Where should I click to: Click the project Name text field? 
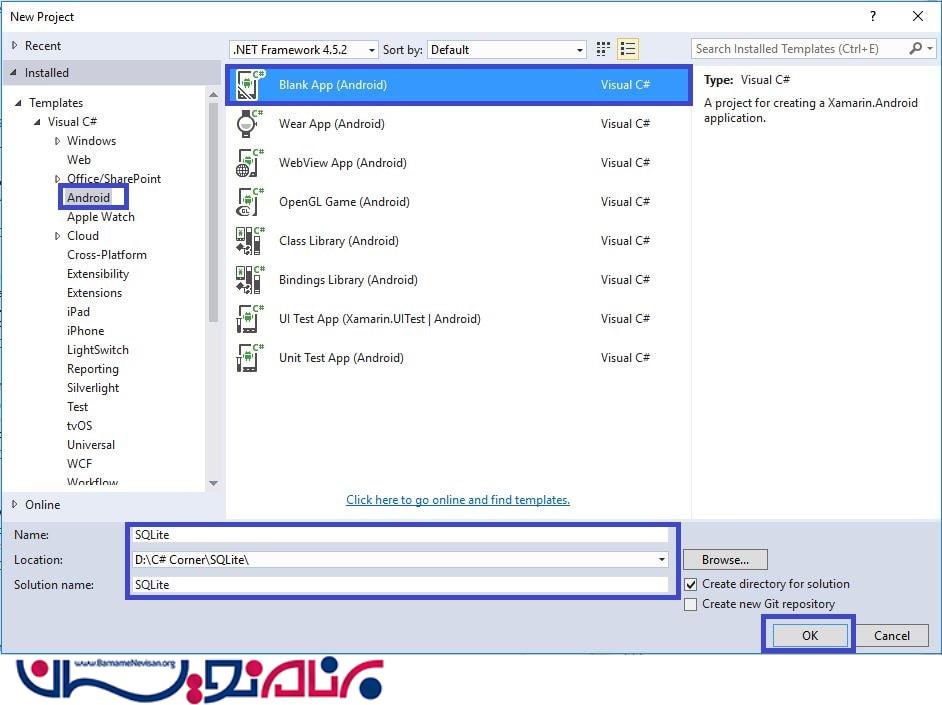click(400, 535)
